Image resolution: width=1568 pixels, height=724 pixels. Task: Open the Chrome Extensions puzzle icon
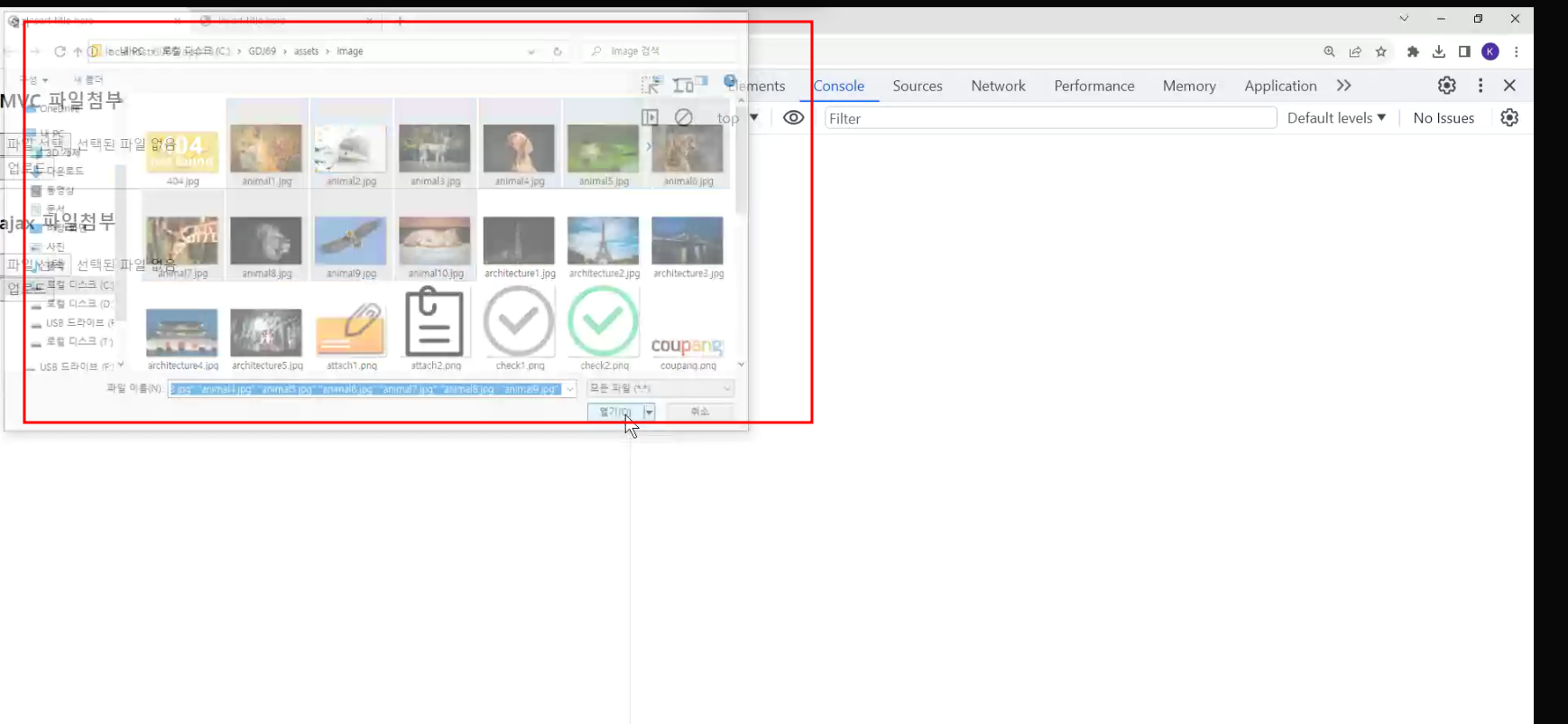(1413, 52)
